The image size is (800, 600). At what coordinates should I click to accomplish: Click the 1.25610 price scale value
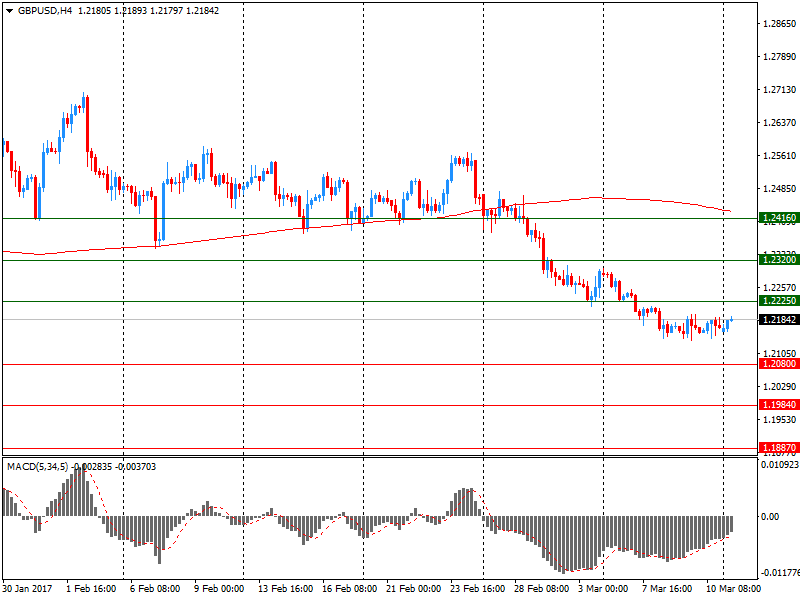[780, 156]
